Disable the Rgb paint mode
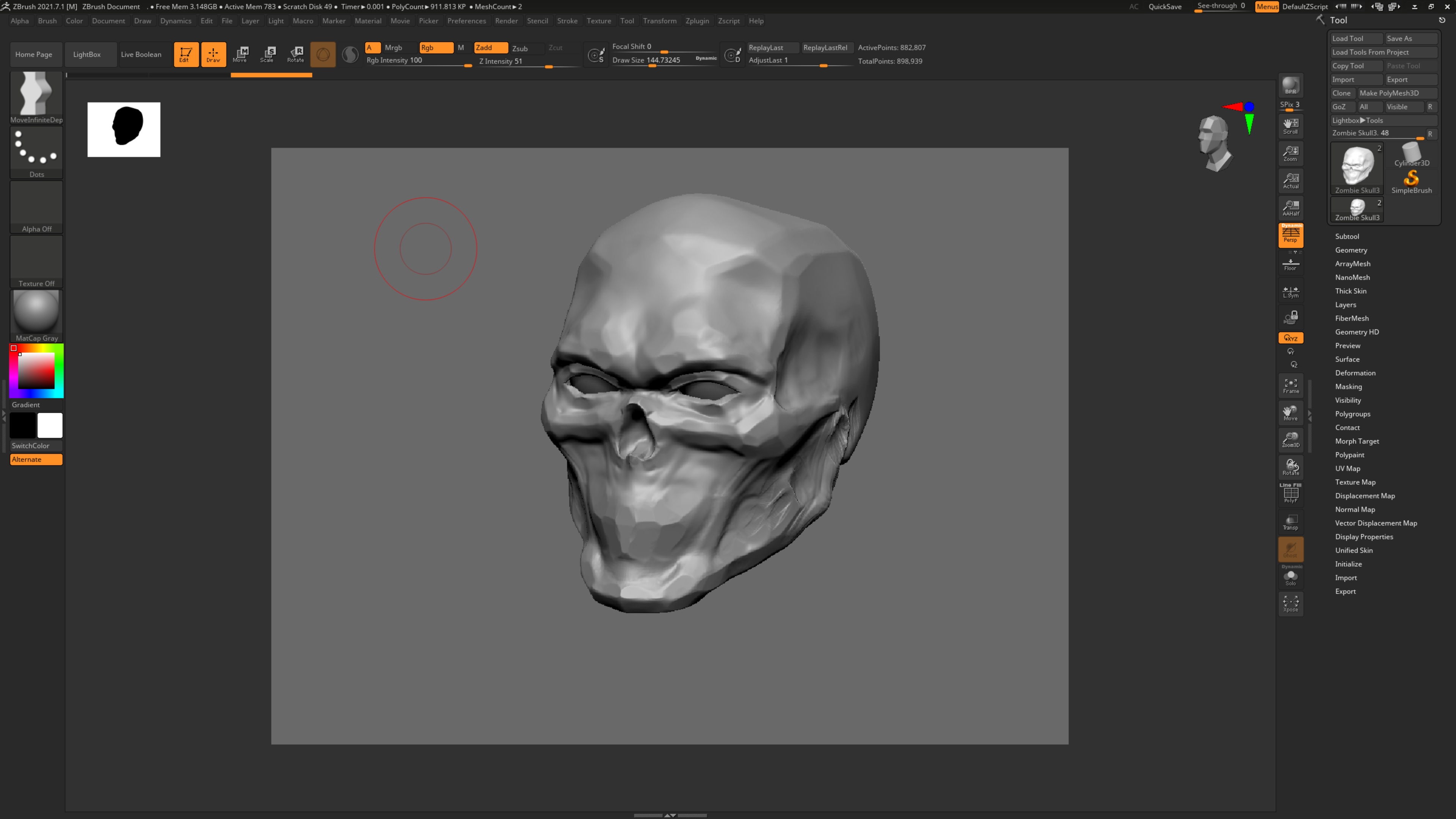 435,47
